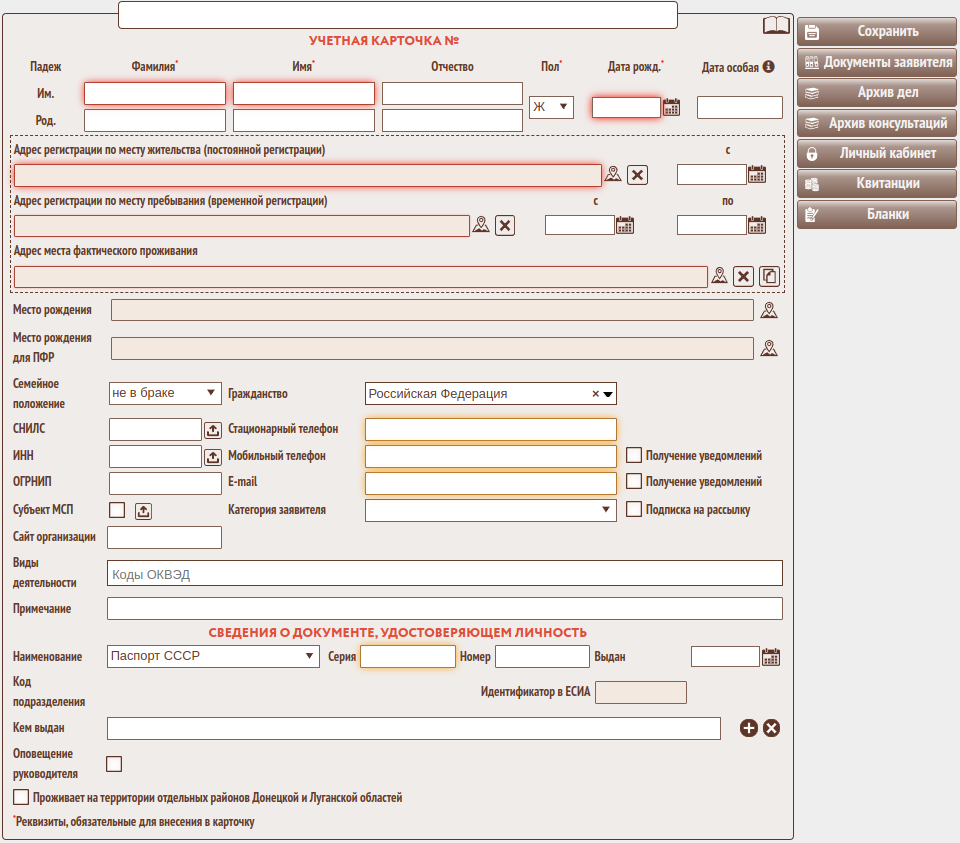960x843 pixels.
Task: Open the book icon in top corner
Action: (x=776, y=26)
